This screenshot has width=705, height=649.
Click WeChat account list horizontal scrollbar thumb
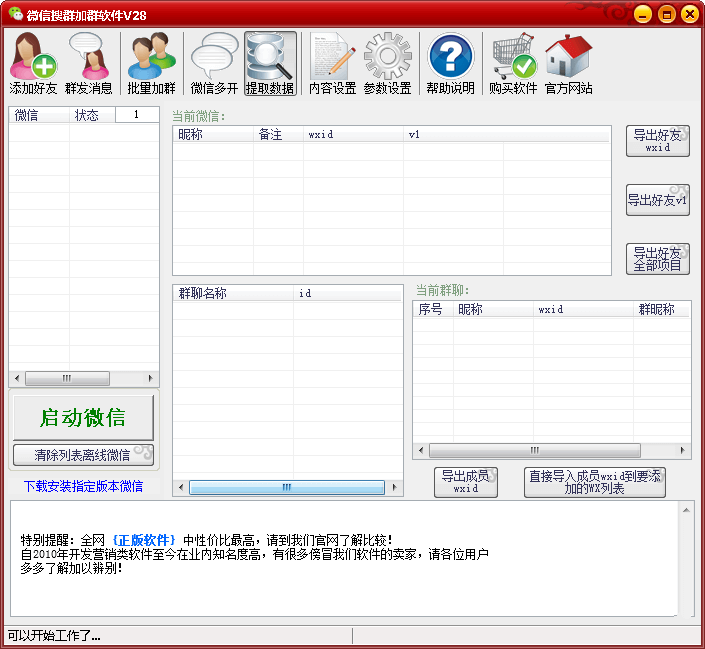tap(67, 378)
